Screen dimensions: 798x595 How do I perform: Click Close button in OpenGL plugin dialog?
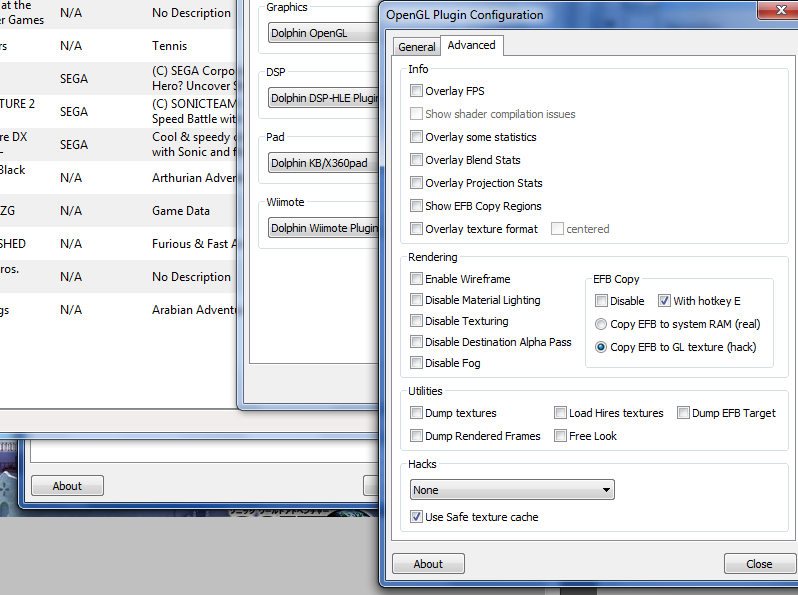click(759, 564)
